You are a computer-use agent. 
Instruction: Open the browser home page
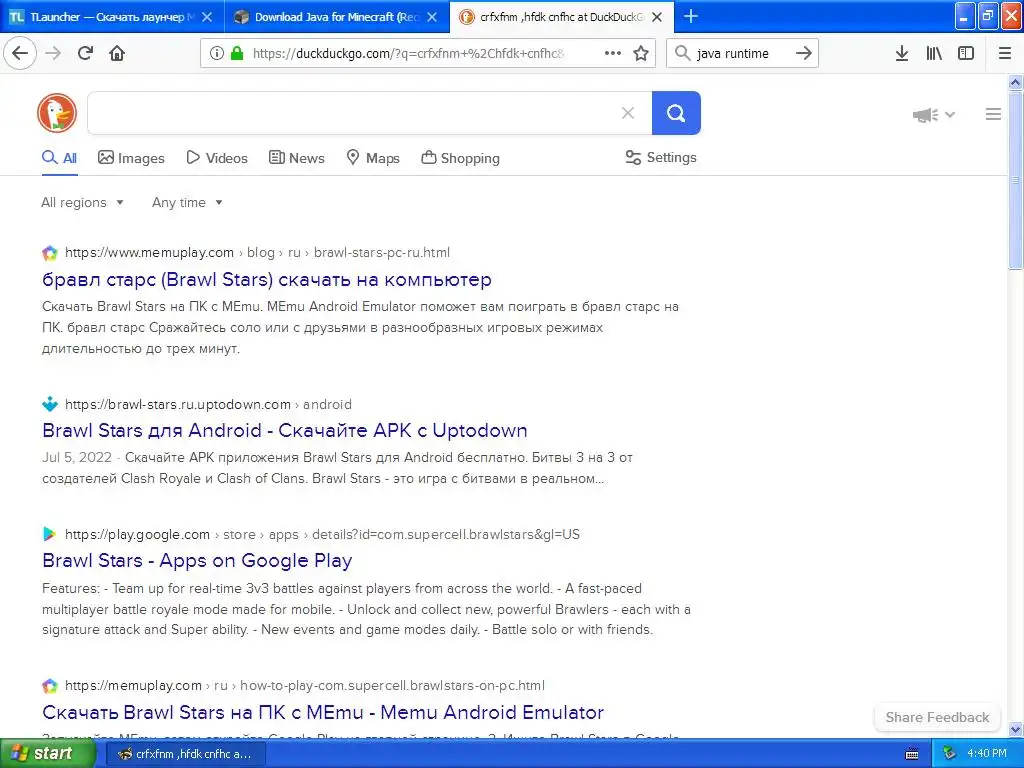pos(117,53)
